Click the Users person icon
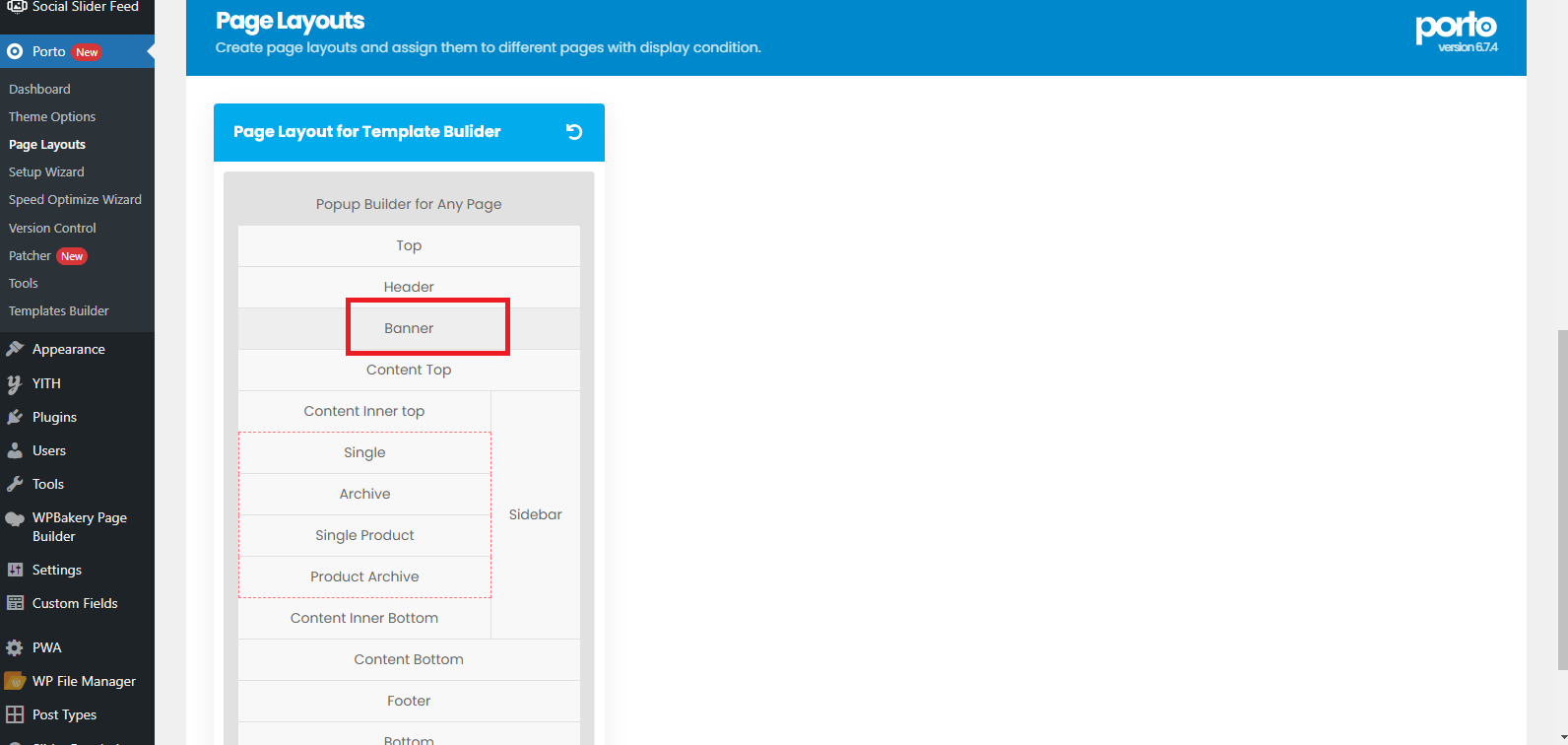The width and height of the screenshot is (1568, 745). [x=15, y=450]
